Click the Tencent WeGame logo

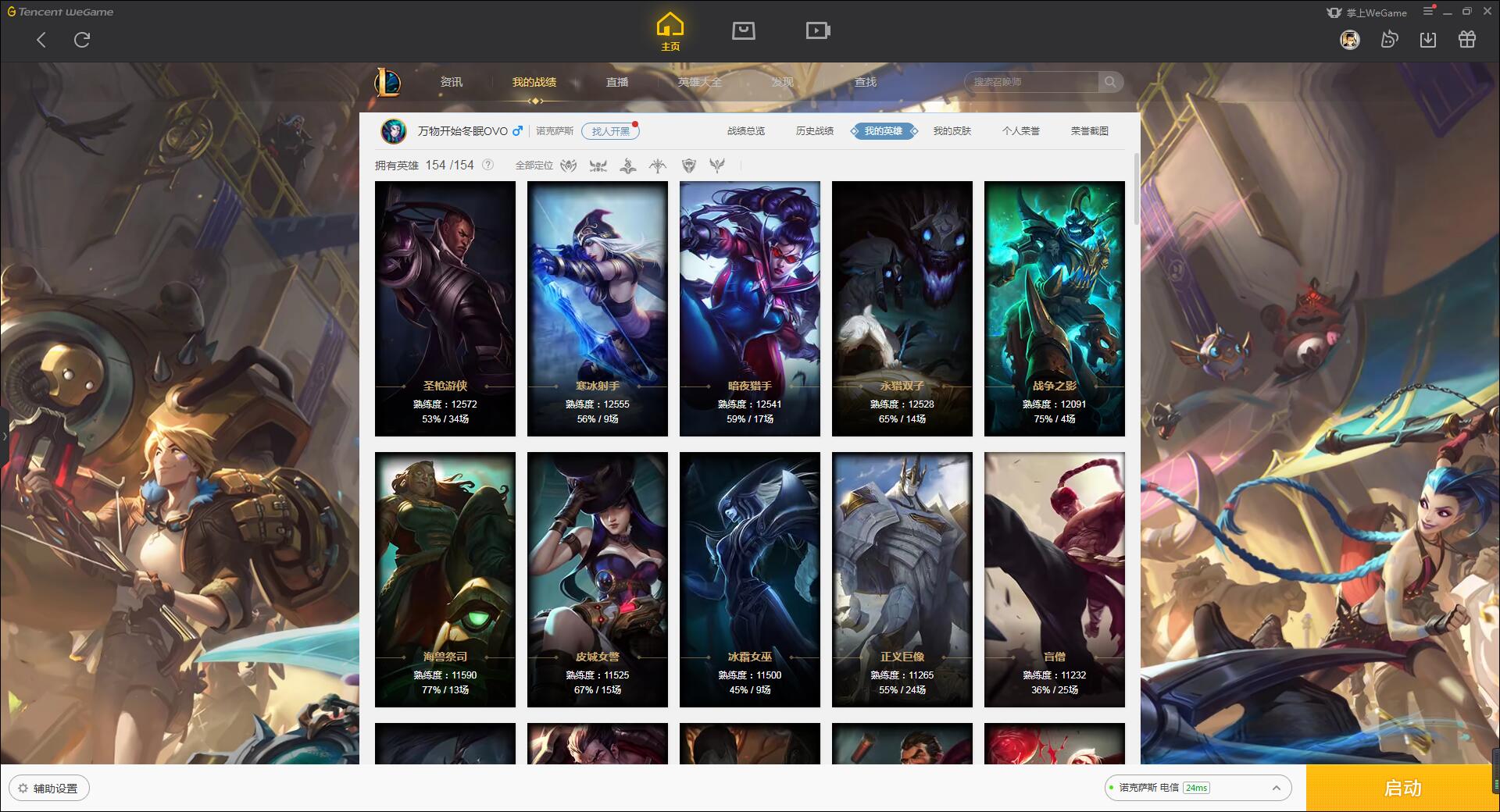[x=61, y=12]
